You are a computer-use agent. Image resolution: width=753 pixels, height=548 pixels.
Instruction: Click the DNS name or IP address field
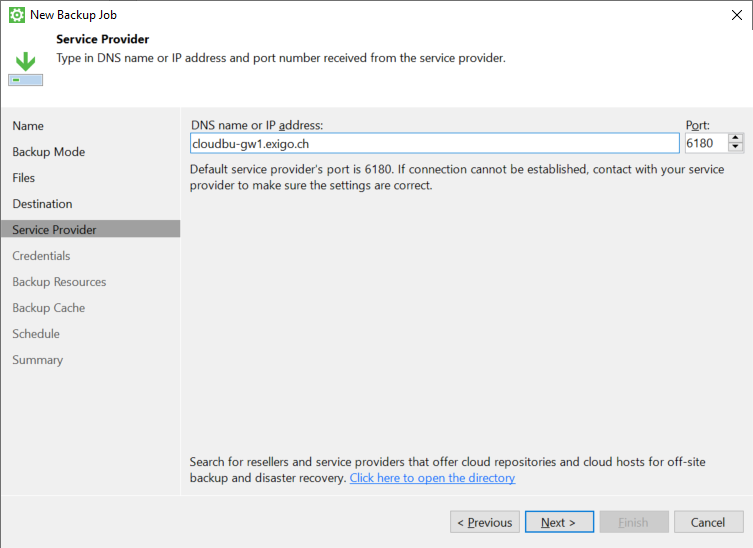click(435, 144)
